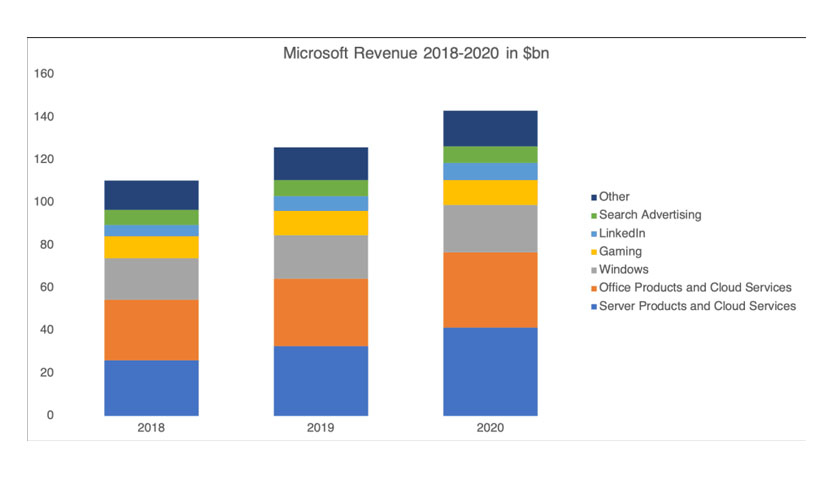Select the 2020 Server Products blue segment

click(x=490, y=372)
